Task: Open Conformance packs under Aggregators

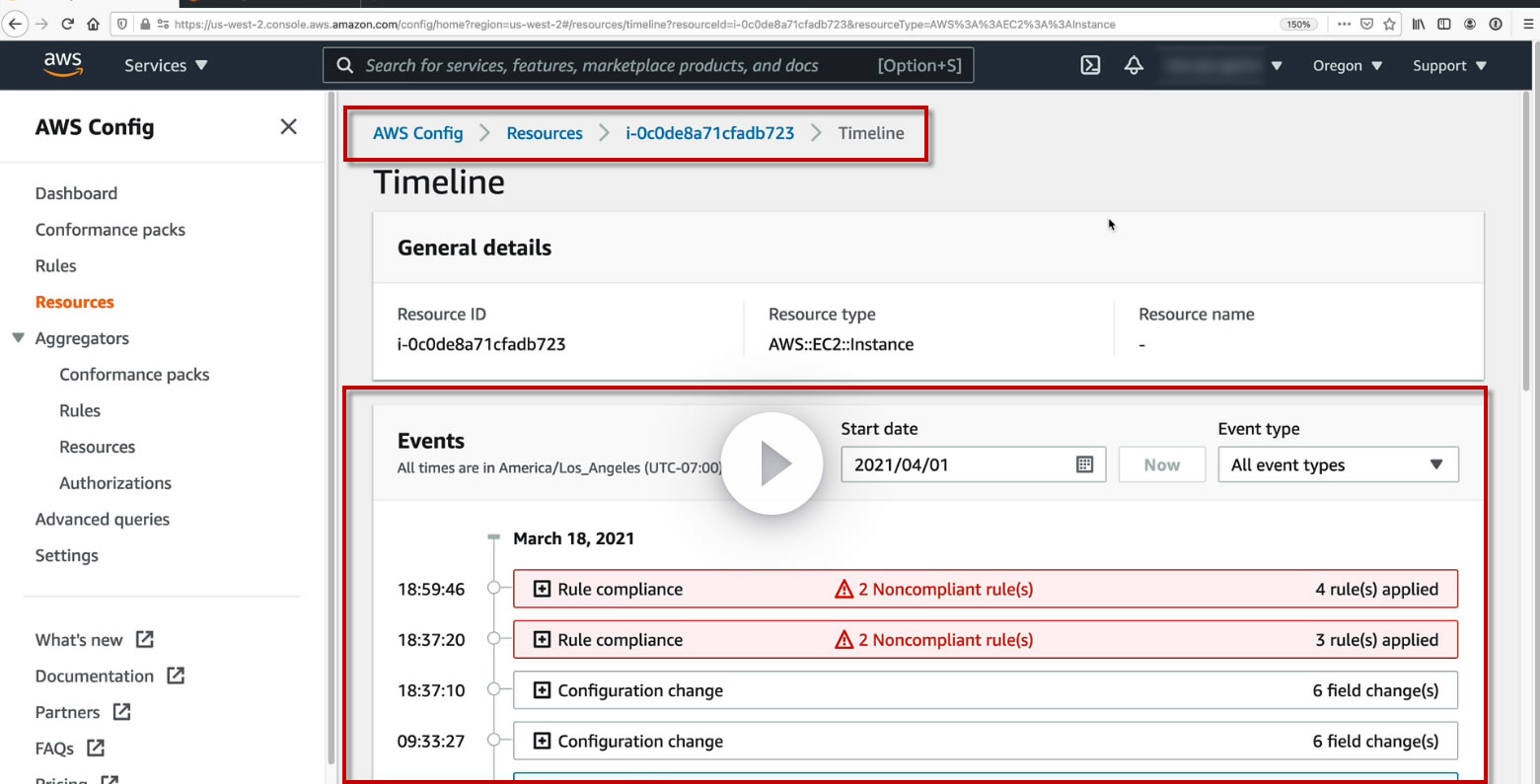Action: pos(134,375)
